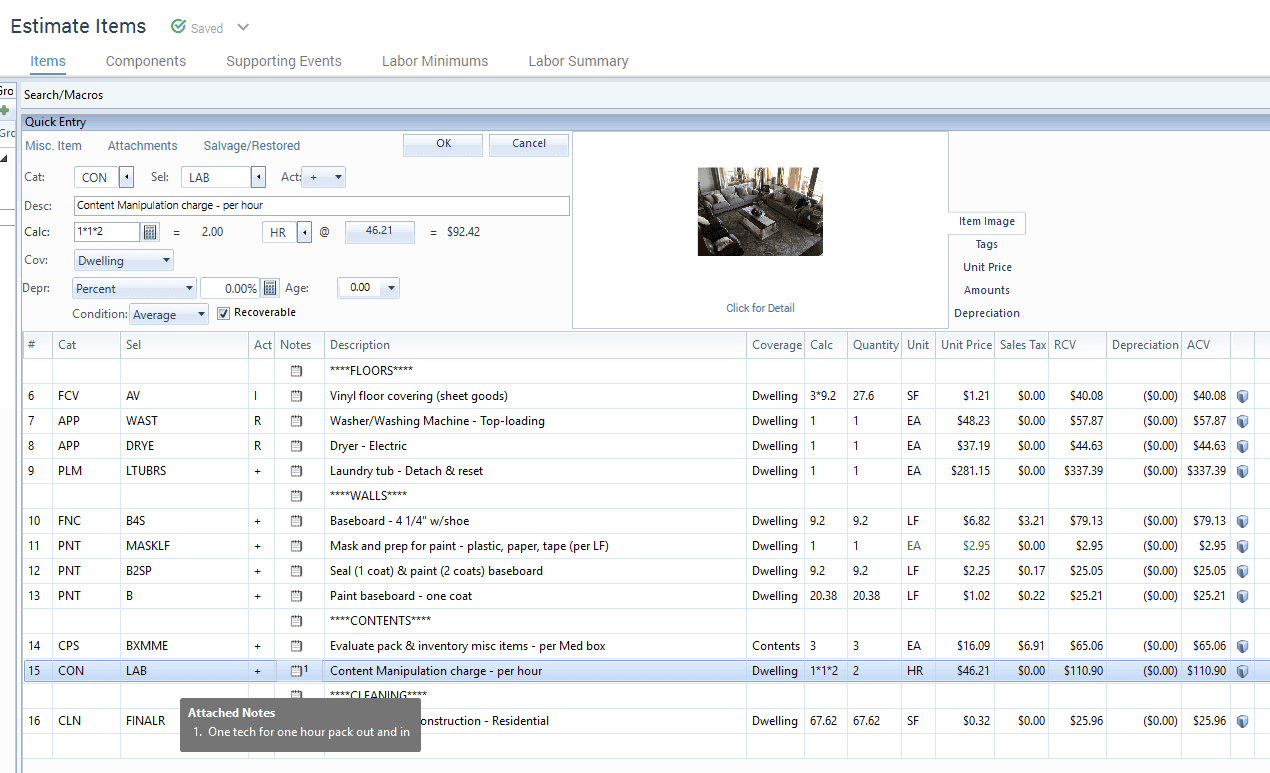Screen dimensions: 1270x773
Task: Switch to the Labor Summary tab
Action: pos(578,61)
